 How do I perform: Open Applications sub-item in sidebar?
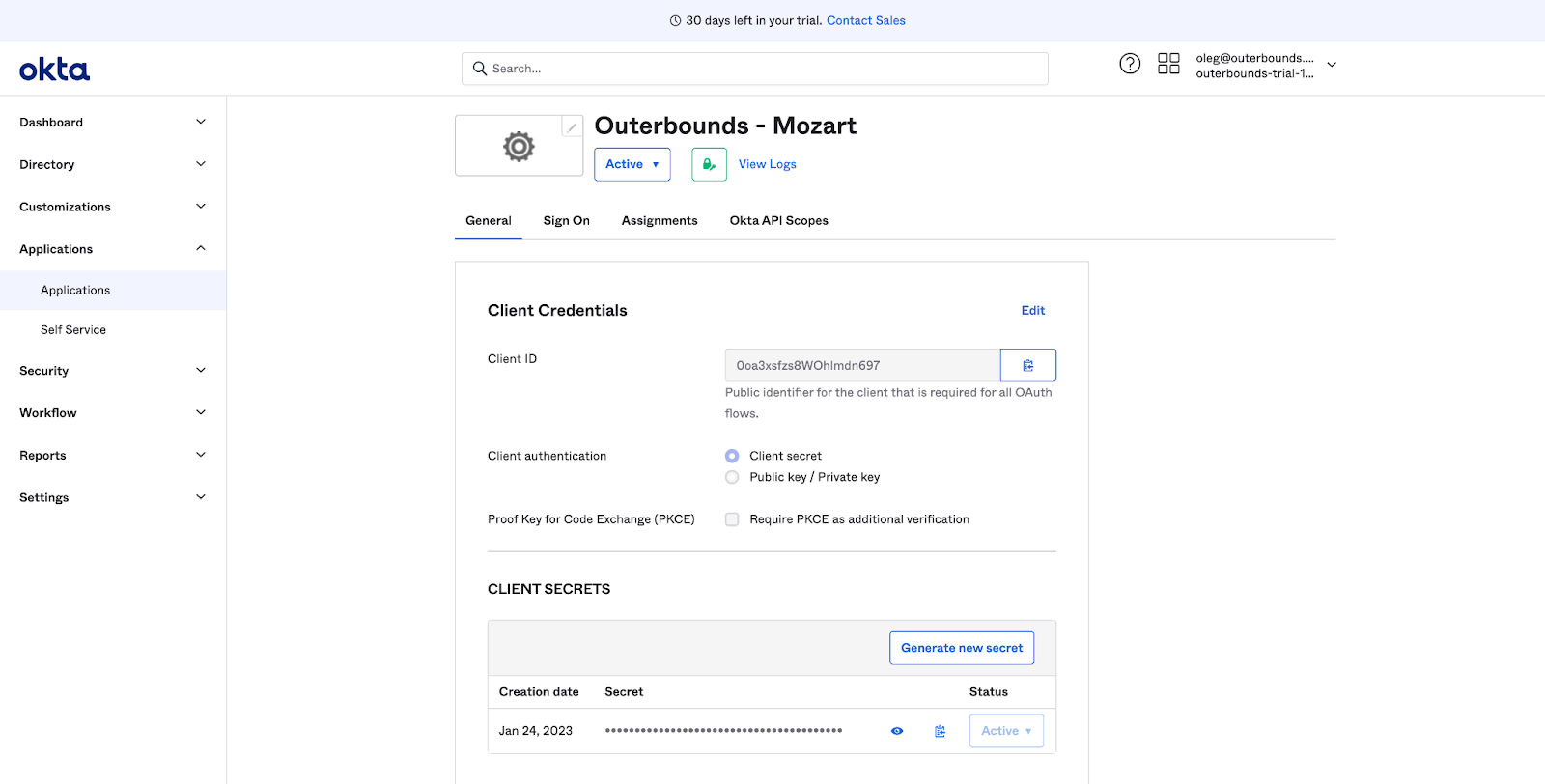[x=113, y=291]
